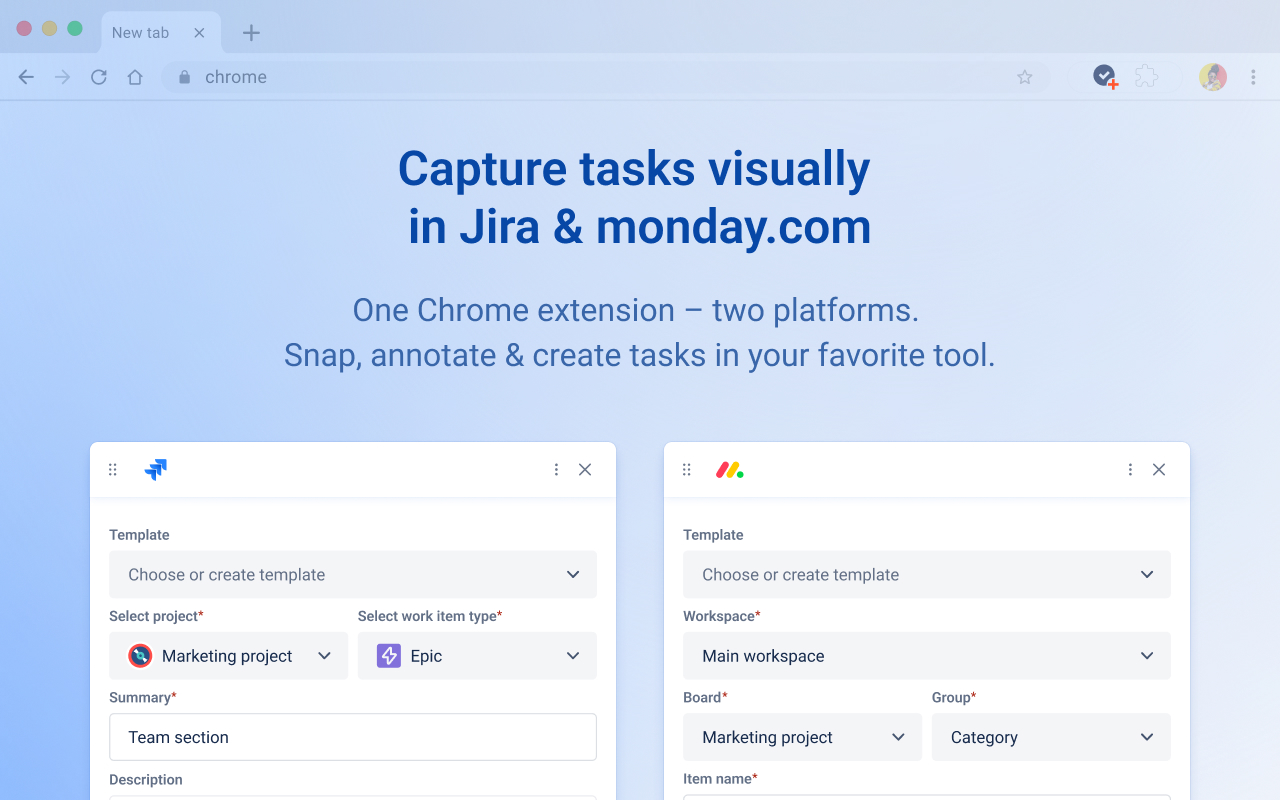1280x800 pixels.
Task: Refresh the page using the reload icon
Action: [98, 76]
